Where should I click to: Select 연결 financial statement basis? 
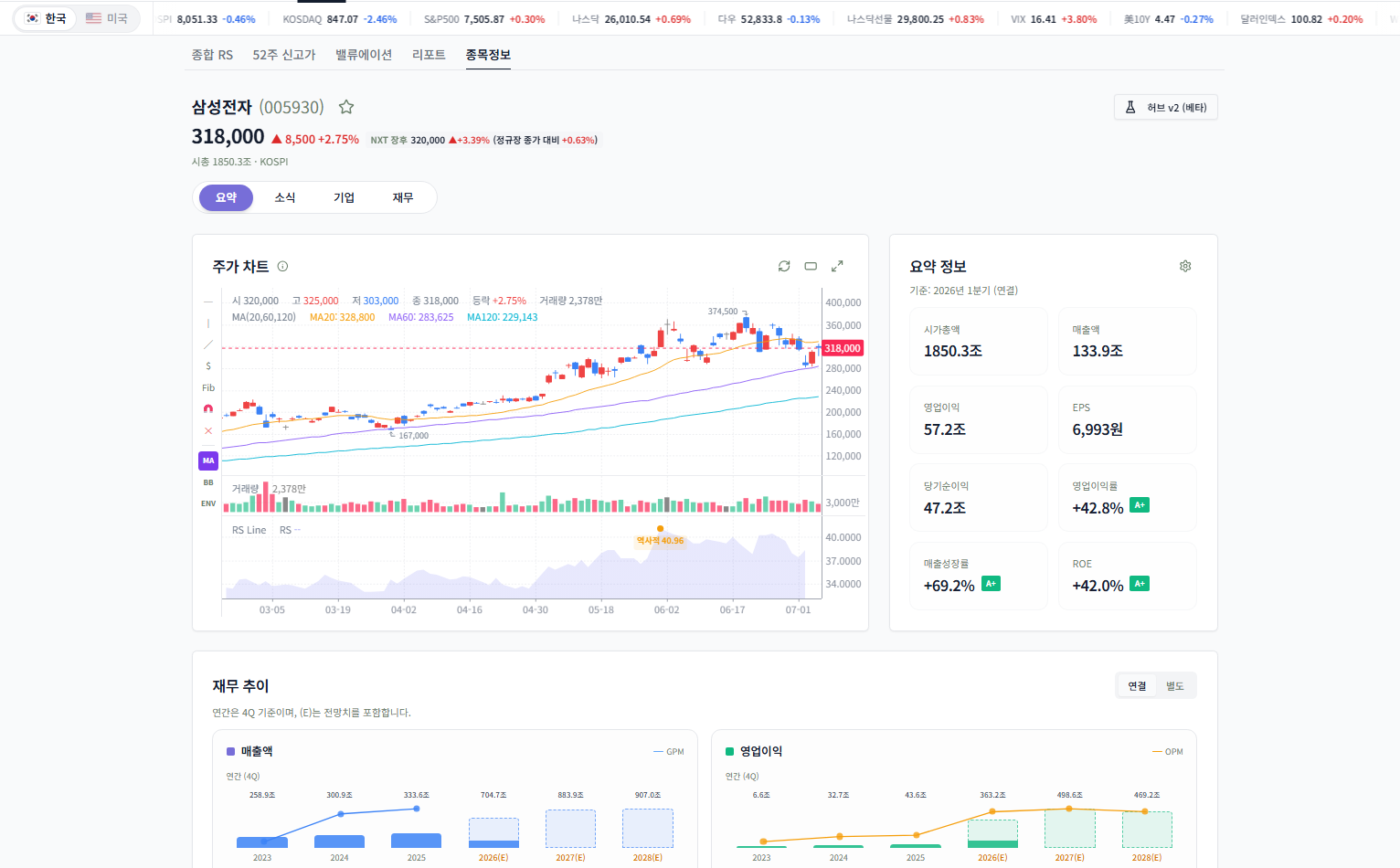click(1137, 686)
